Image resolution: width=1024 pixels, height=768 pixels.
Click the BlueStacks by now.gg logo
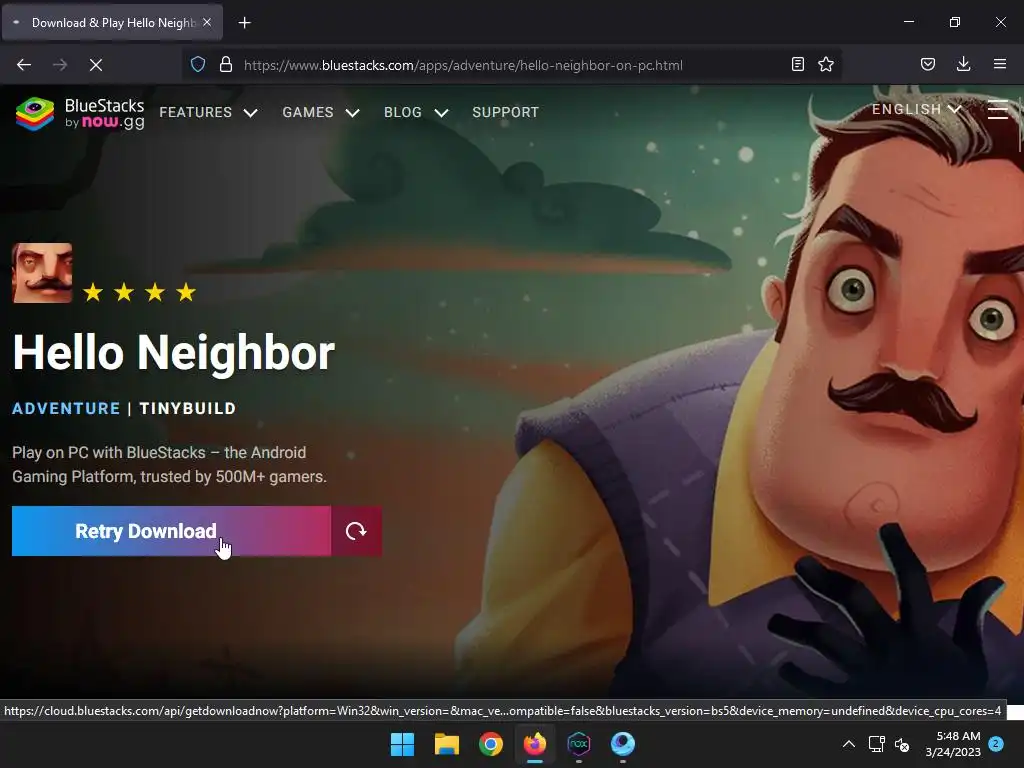[x=80, y=114]
